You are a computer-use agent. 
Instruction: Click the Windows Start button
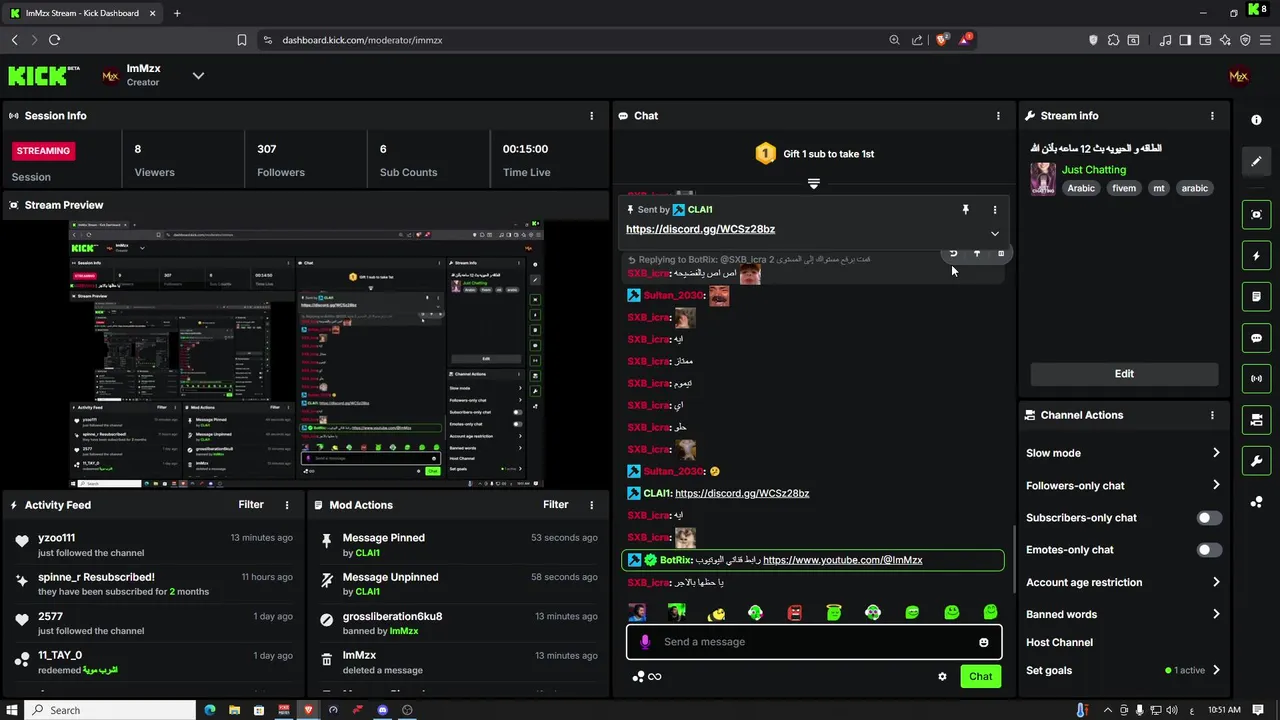click(12, 710)
